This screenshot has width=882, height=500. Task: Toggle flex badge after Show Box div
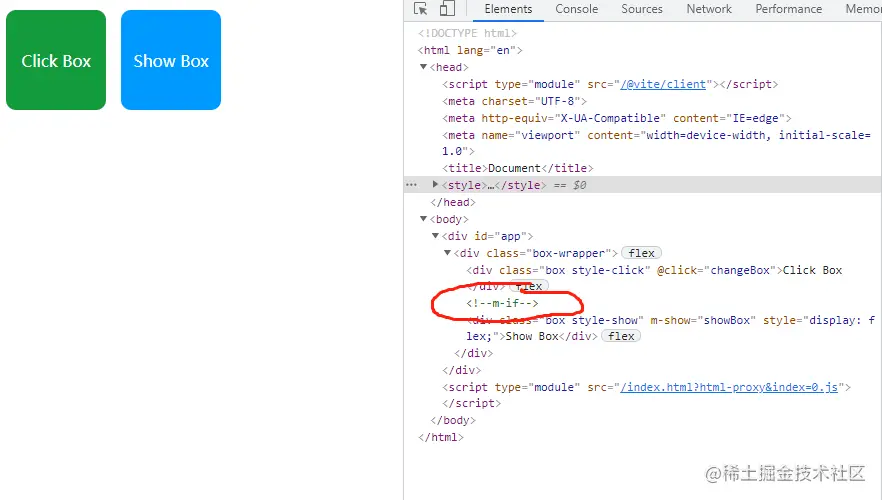pos(621,336)
